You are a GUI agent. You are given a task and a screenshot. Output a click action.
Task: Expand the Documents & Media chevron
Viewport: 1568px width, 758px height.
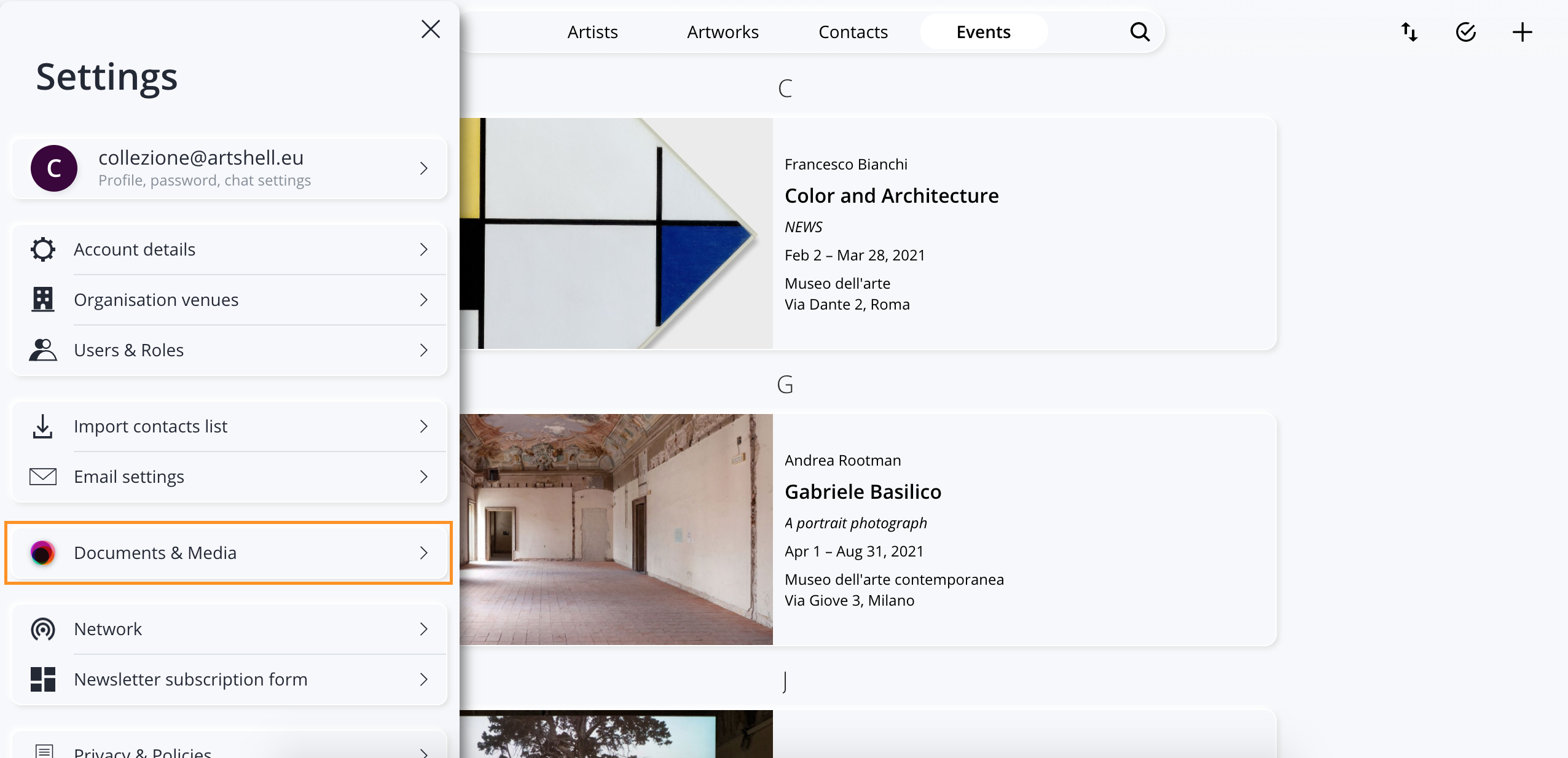pyautogui.click(x=424, y=553)
